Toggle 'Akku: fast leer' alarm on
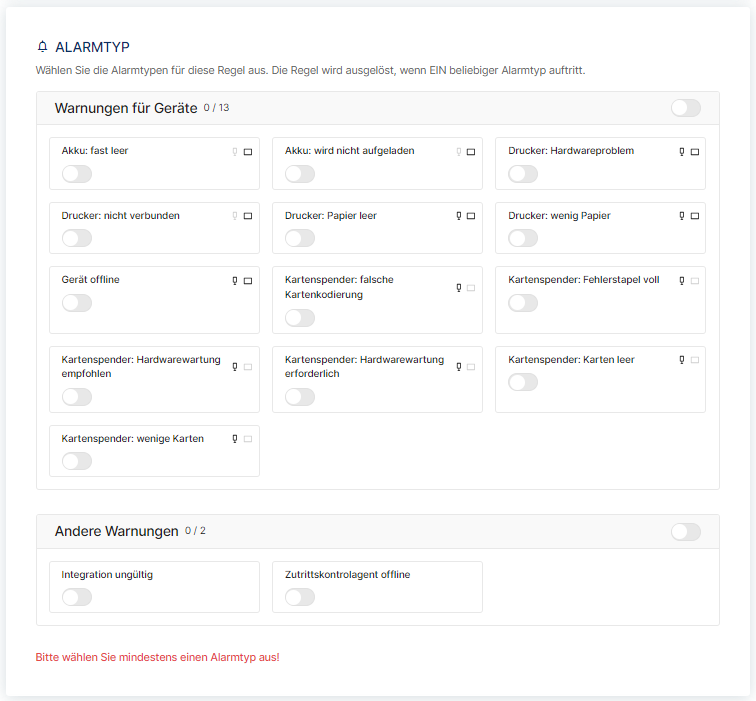This screenshot has height=701, width=756. coord(77,174)
